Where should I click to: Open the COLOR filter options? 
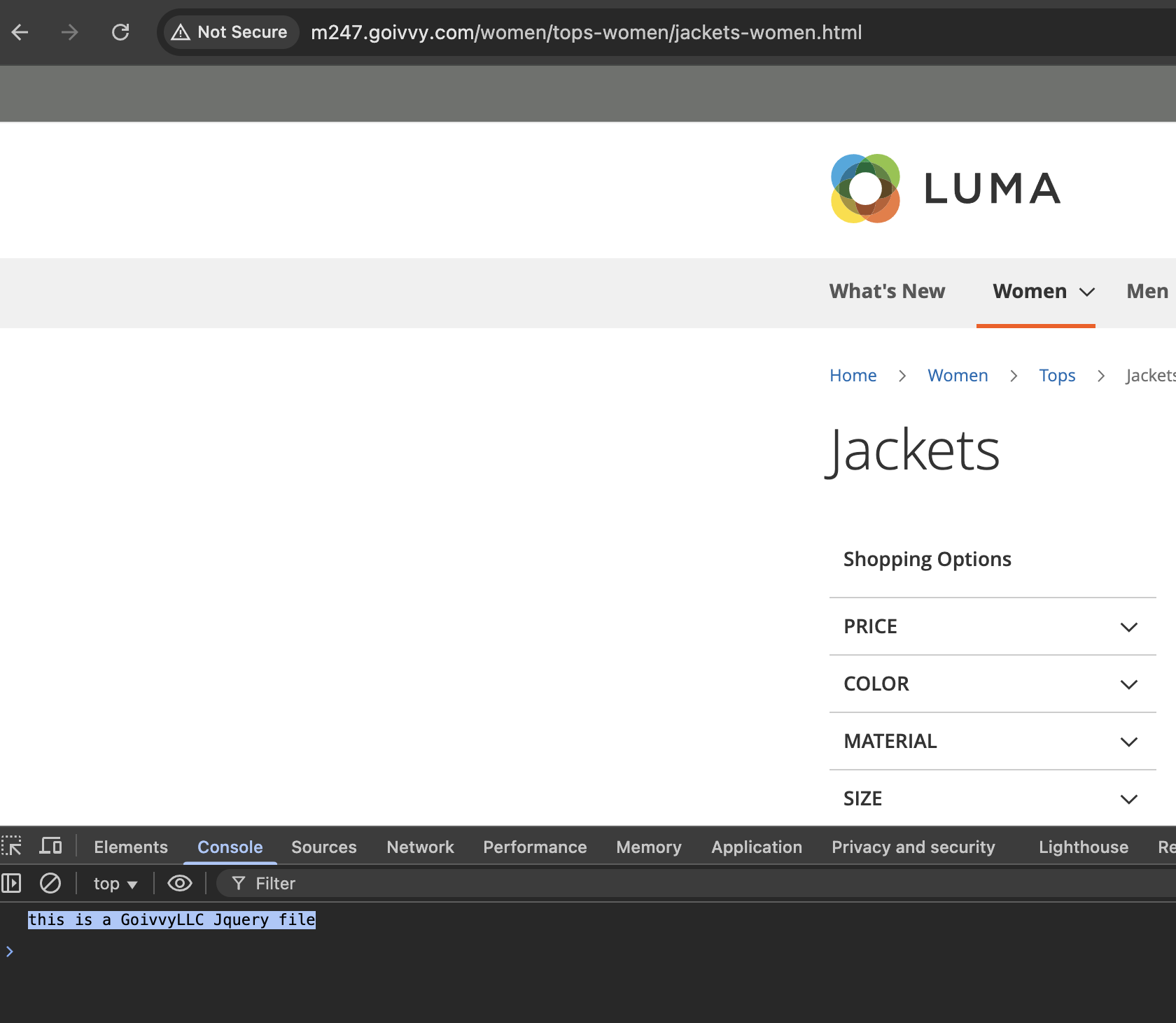pyautogui.click(x=1128, y=684)
